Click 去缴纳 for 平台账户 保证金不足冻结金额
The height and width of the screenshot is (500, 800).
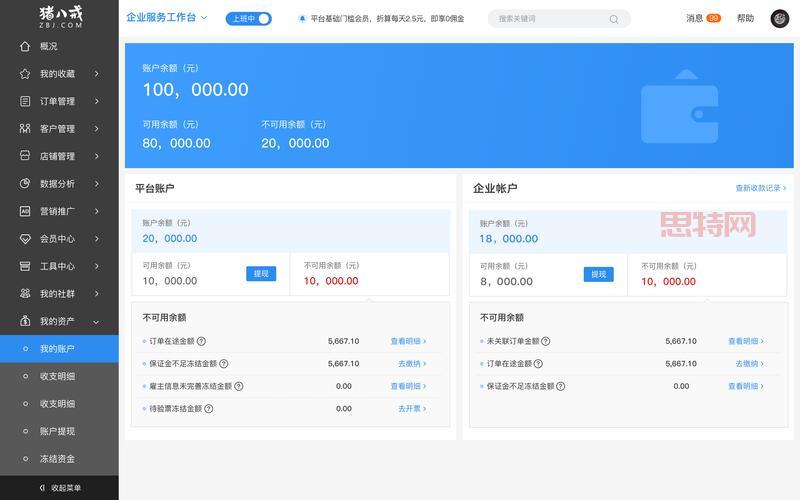tap(412, 364)
